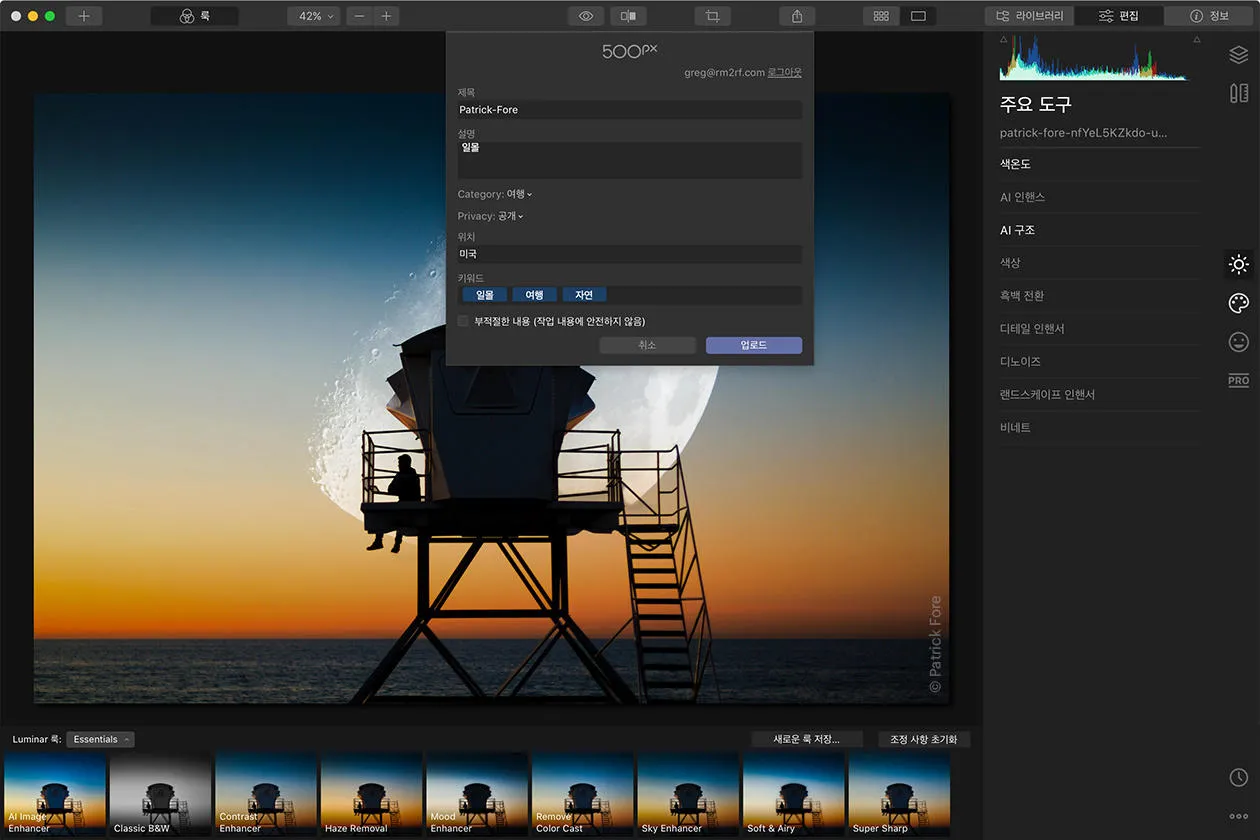1260x840 pixels.
Task: Open the 42% zoom level dropdown
Action: click(315, 16)
